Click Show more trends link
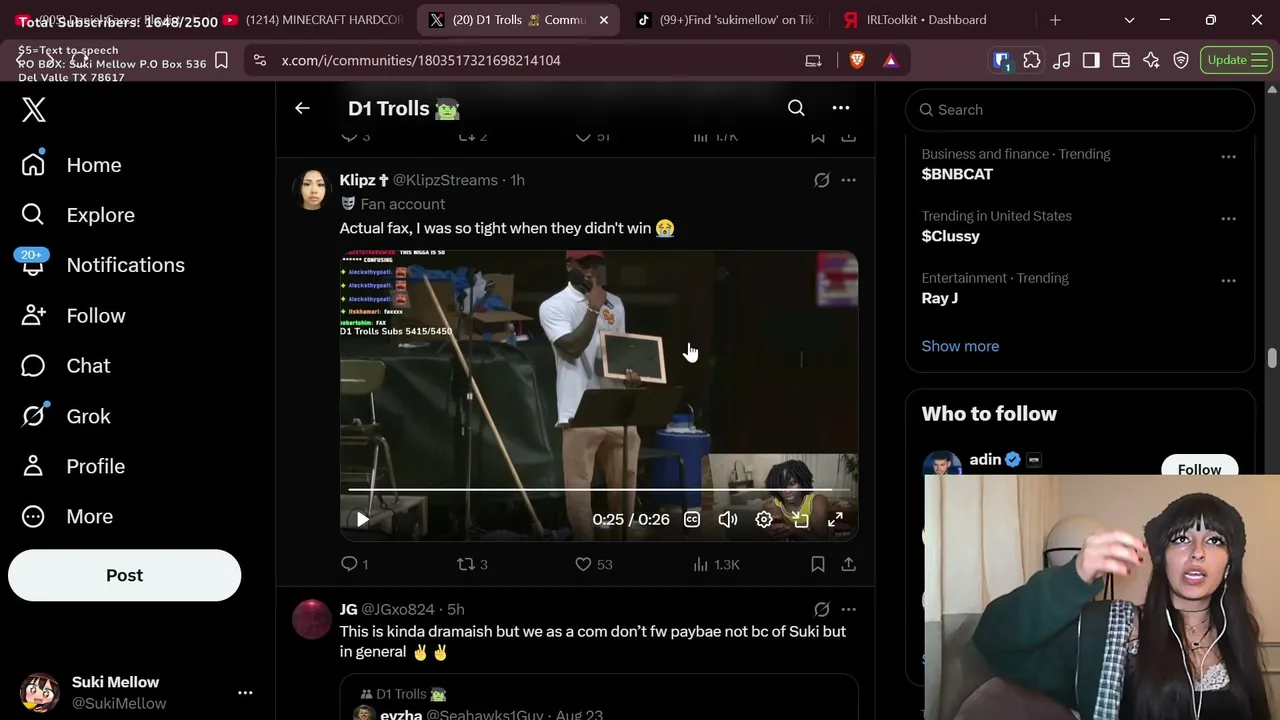 coord(960,346)
